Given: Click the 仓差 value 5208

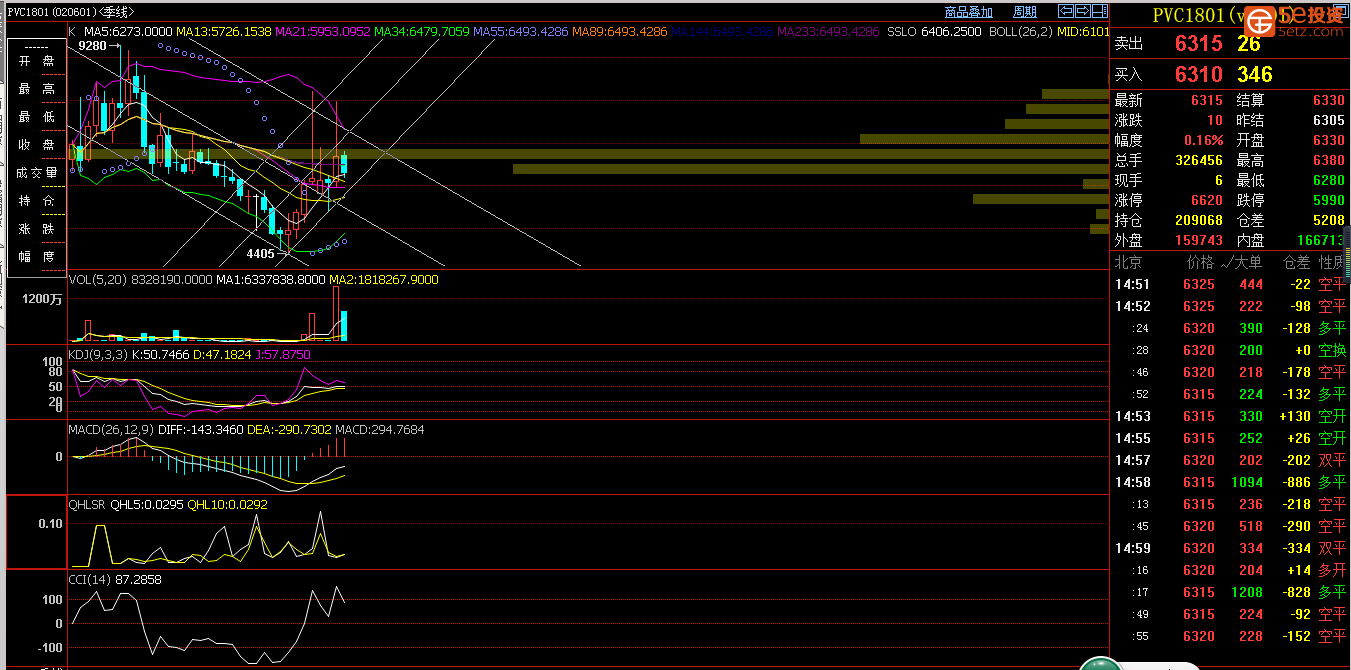Looking at the screenshot, I should pos(1329,220).
